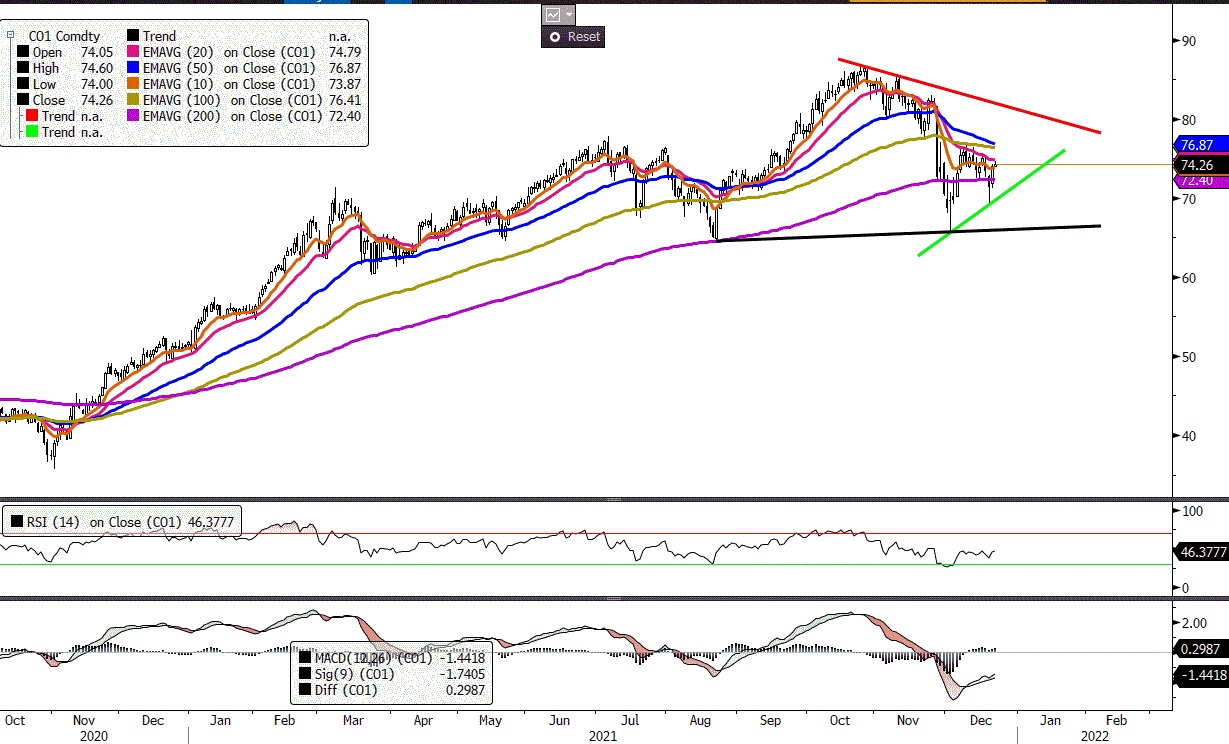Select the Reset radio circle icon
1229x744 pixels.
[553, 36]
